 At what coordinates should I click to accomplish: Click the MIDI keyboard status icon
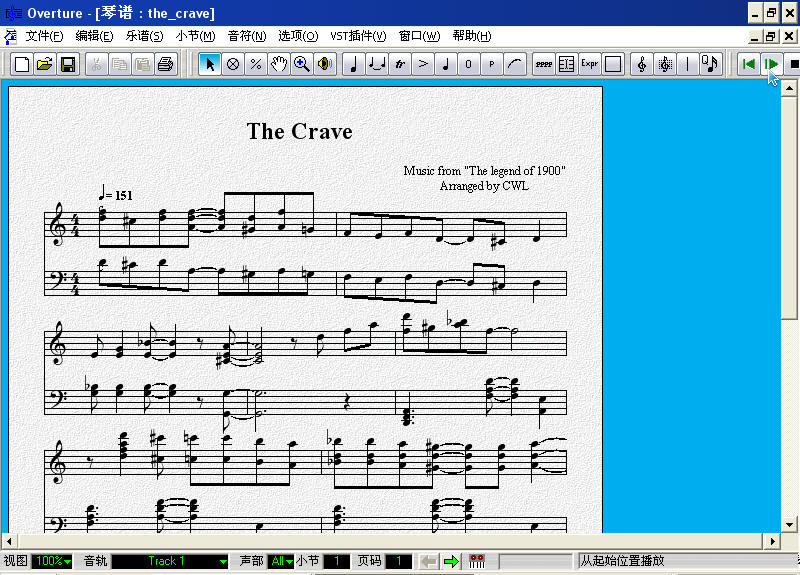[477, 562]
